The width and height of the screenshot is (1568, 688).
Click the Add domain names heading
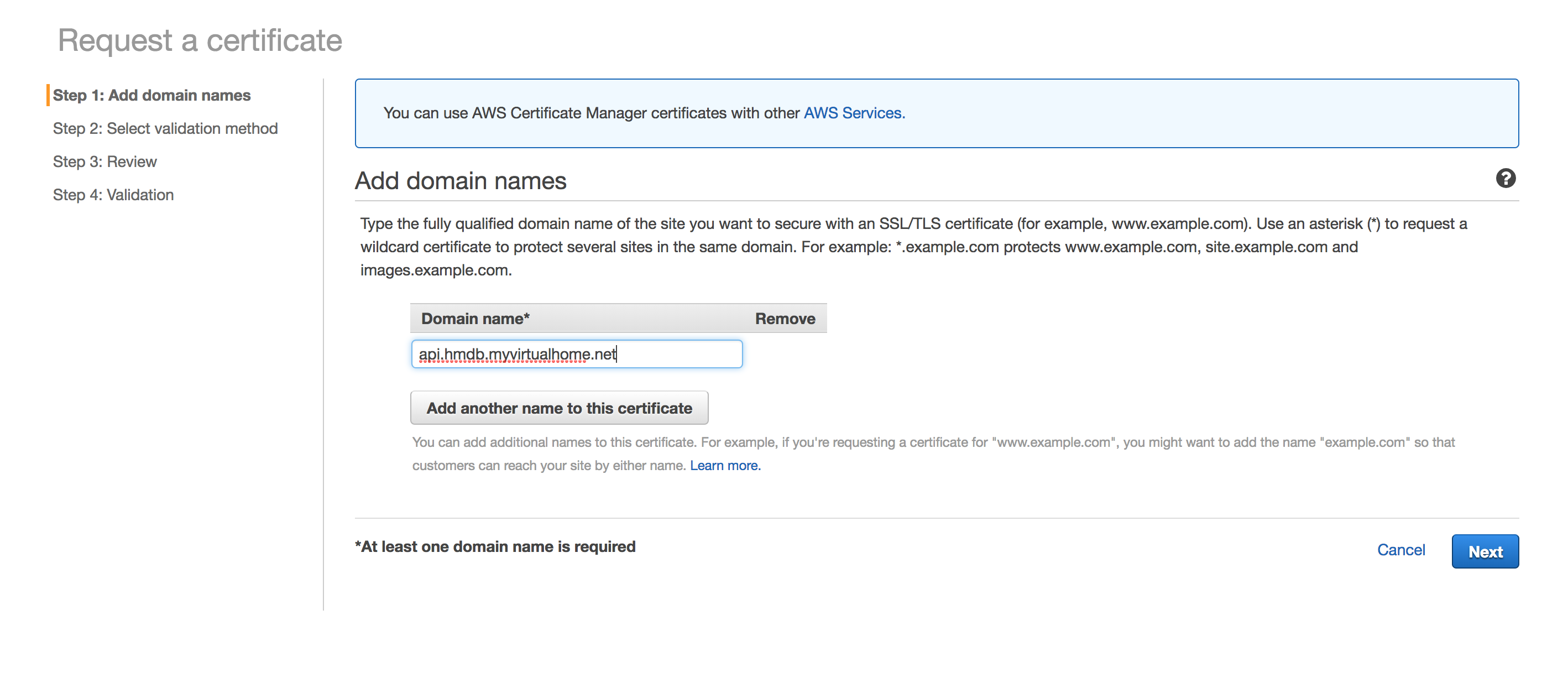point(460,181)
